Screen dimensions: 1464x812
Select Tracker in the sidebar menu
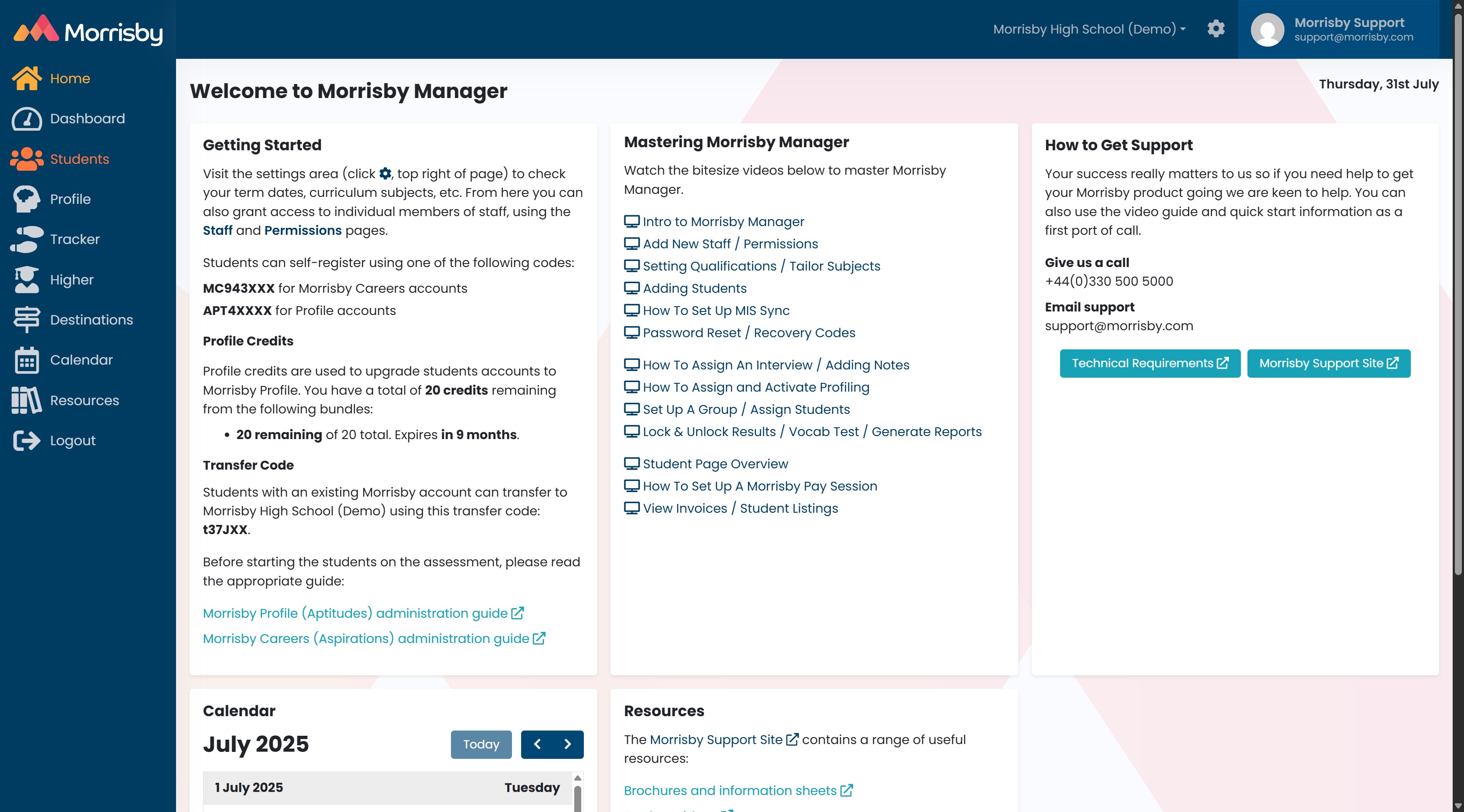pyautogui.click(x=75, y=239)
